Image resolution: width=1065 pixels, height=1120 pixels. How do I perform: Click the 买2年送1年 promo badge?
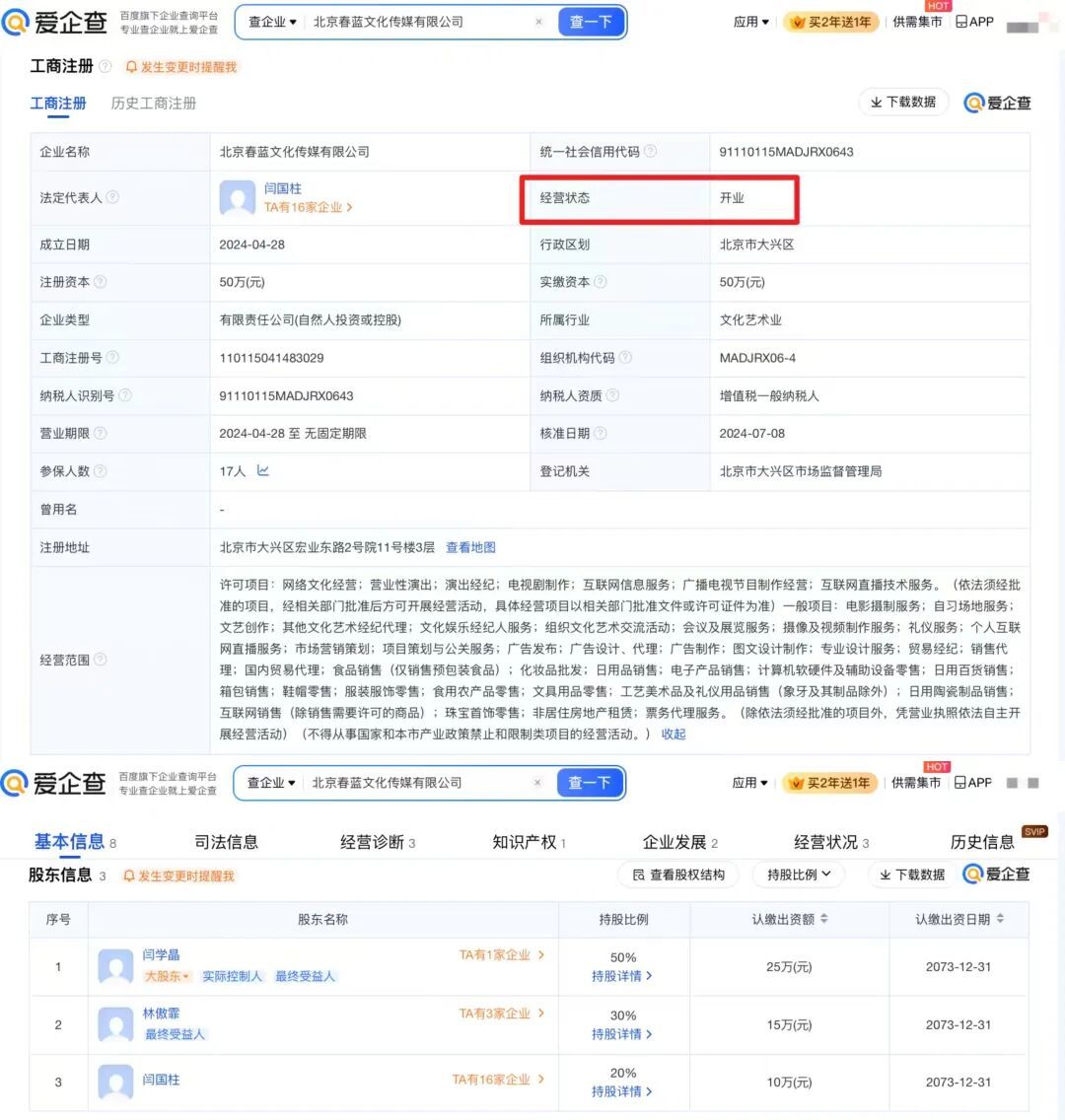pyautogui.click(x=831, y=21)
